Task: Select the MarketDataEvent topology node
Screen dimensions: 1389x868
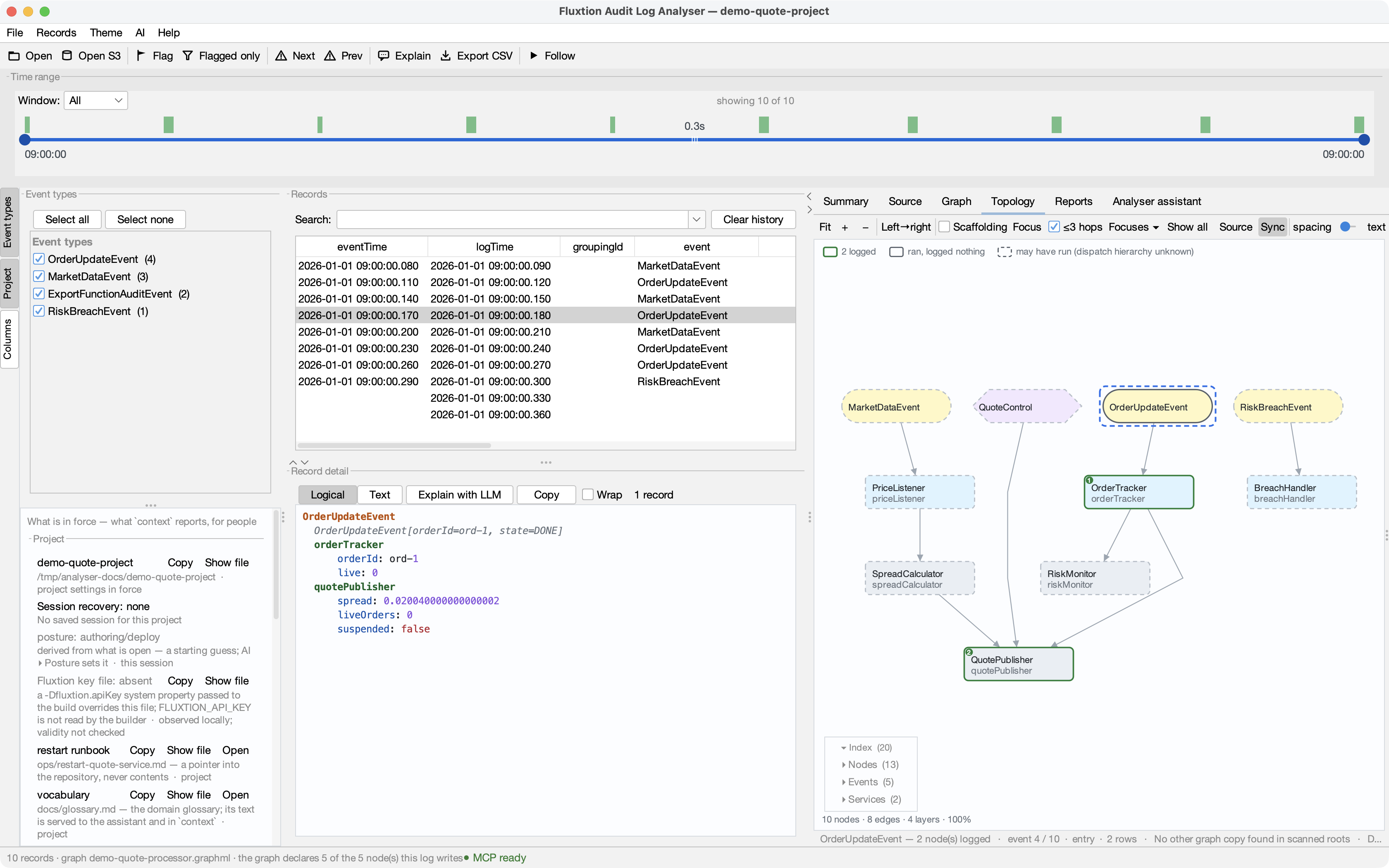Action: coord(896,407)
